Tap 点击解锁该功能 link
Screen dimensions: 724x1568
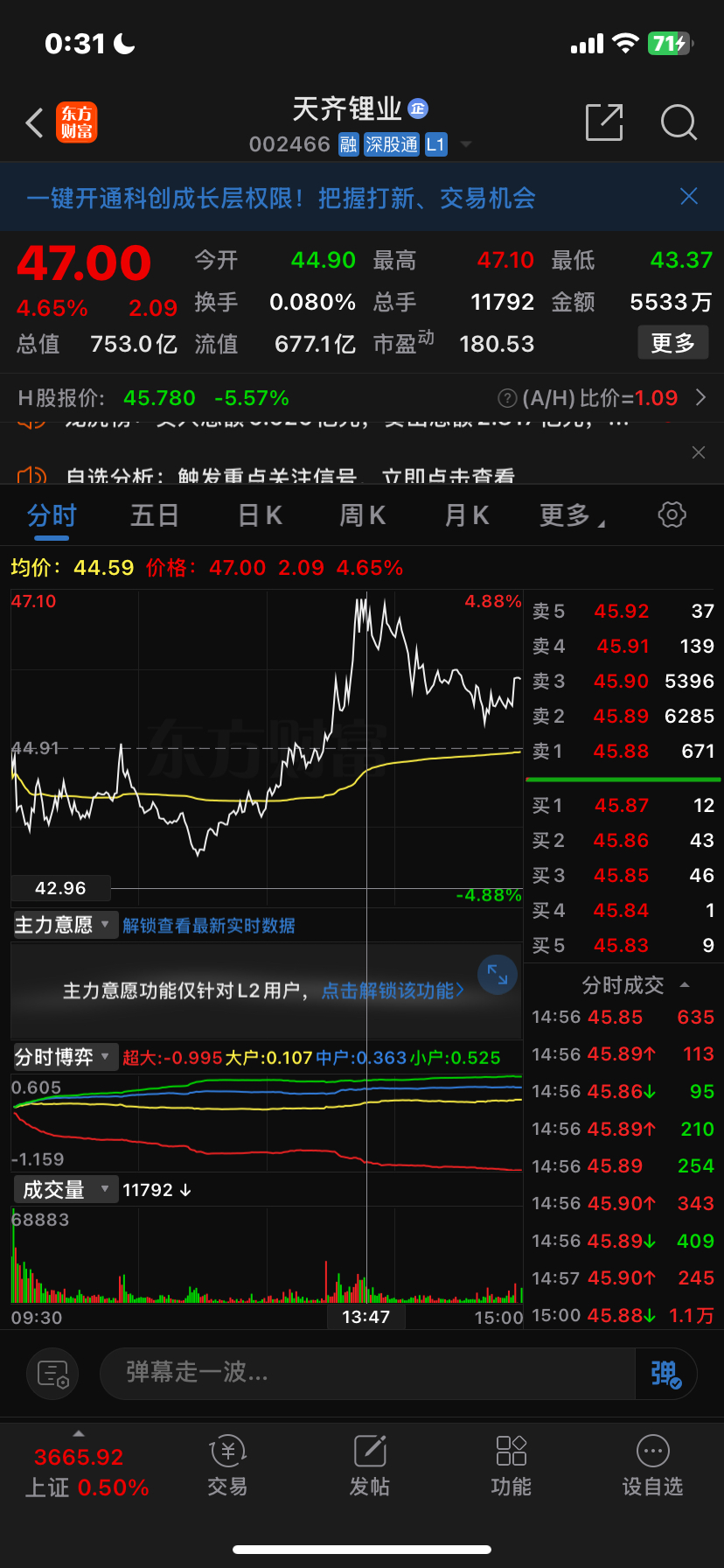(x=393, y=990)
